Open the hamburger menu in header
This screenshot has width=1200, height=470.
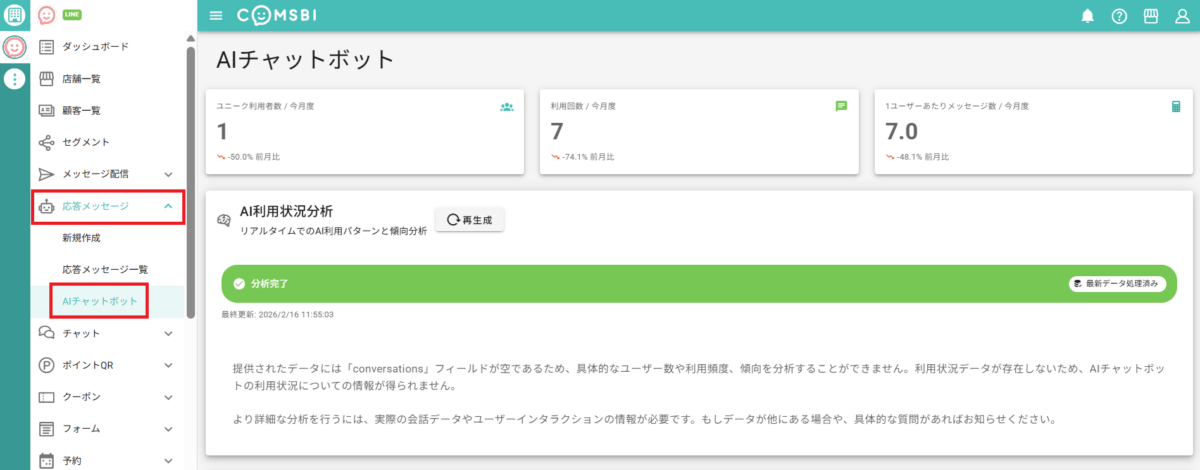coord(216,16)
